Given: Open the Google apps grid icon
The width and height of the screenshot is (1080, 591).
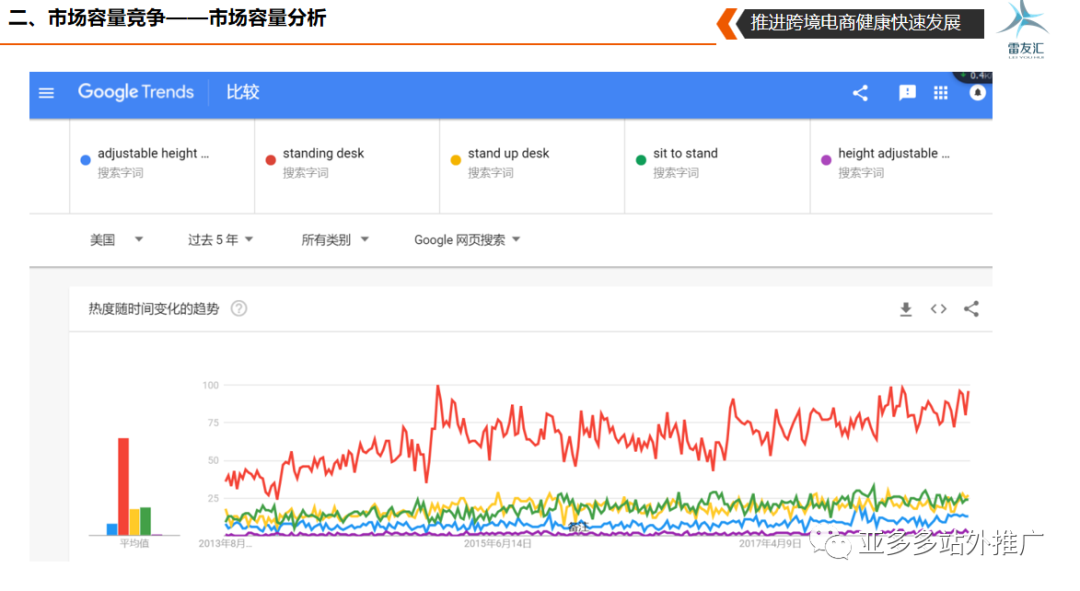Looking at the screenshot, I should point(940,93).
